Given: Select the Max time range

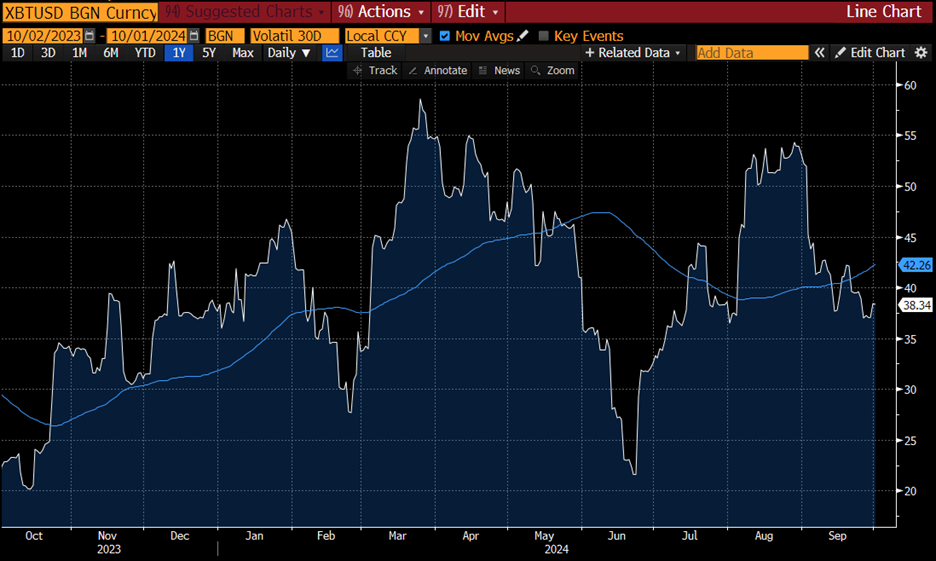Looking at the screenshot, I should 242,53.
